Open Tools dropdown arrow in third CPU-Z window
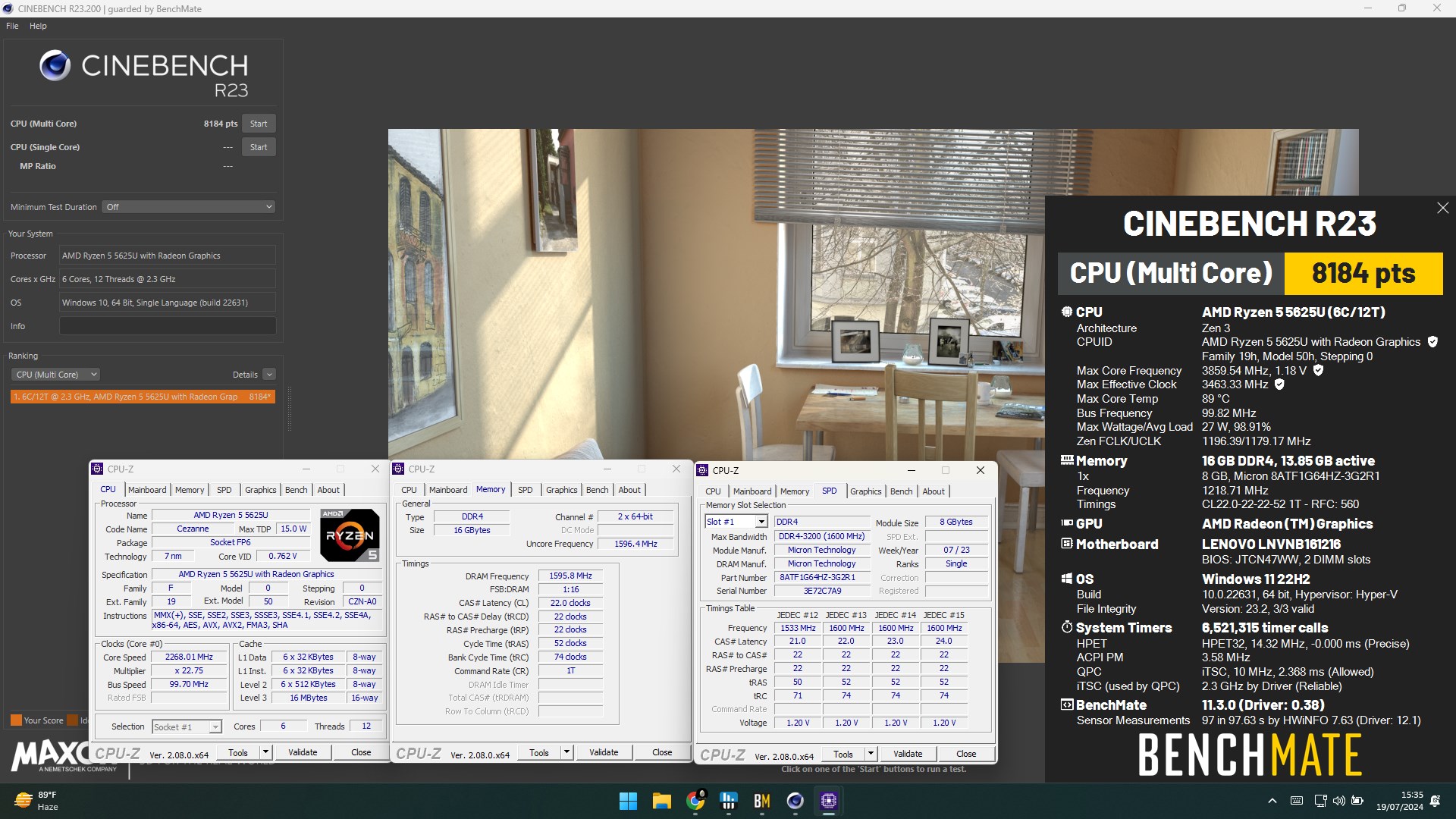Screen dimensions: 1456x819 [x=871, y=754]
